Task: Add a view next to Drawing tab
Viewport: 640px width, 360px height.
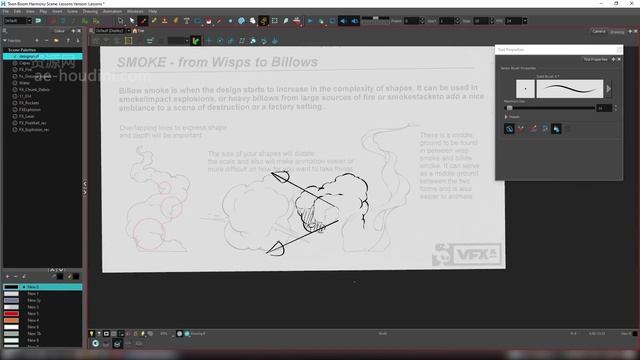Action: click(x=630, y=31)
